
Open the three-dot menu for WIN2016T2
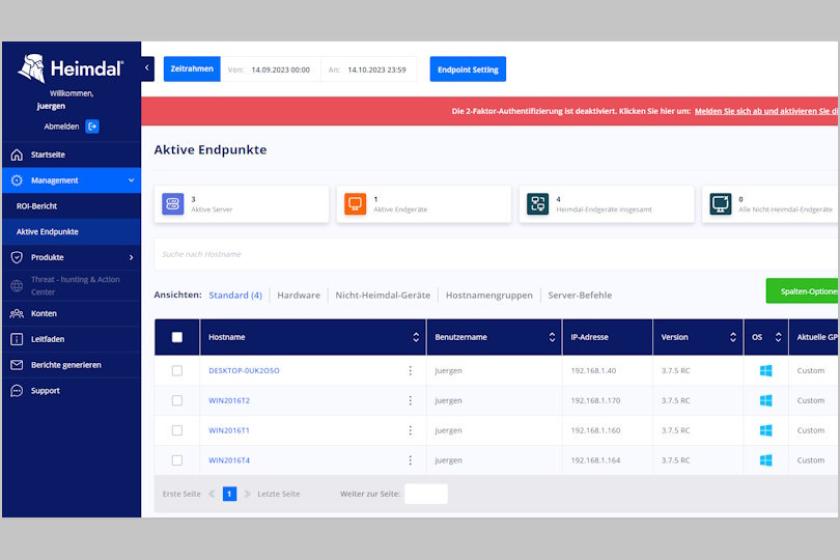410,401
